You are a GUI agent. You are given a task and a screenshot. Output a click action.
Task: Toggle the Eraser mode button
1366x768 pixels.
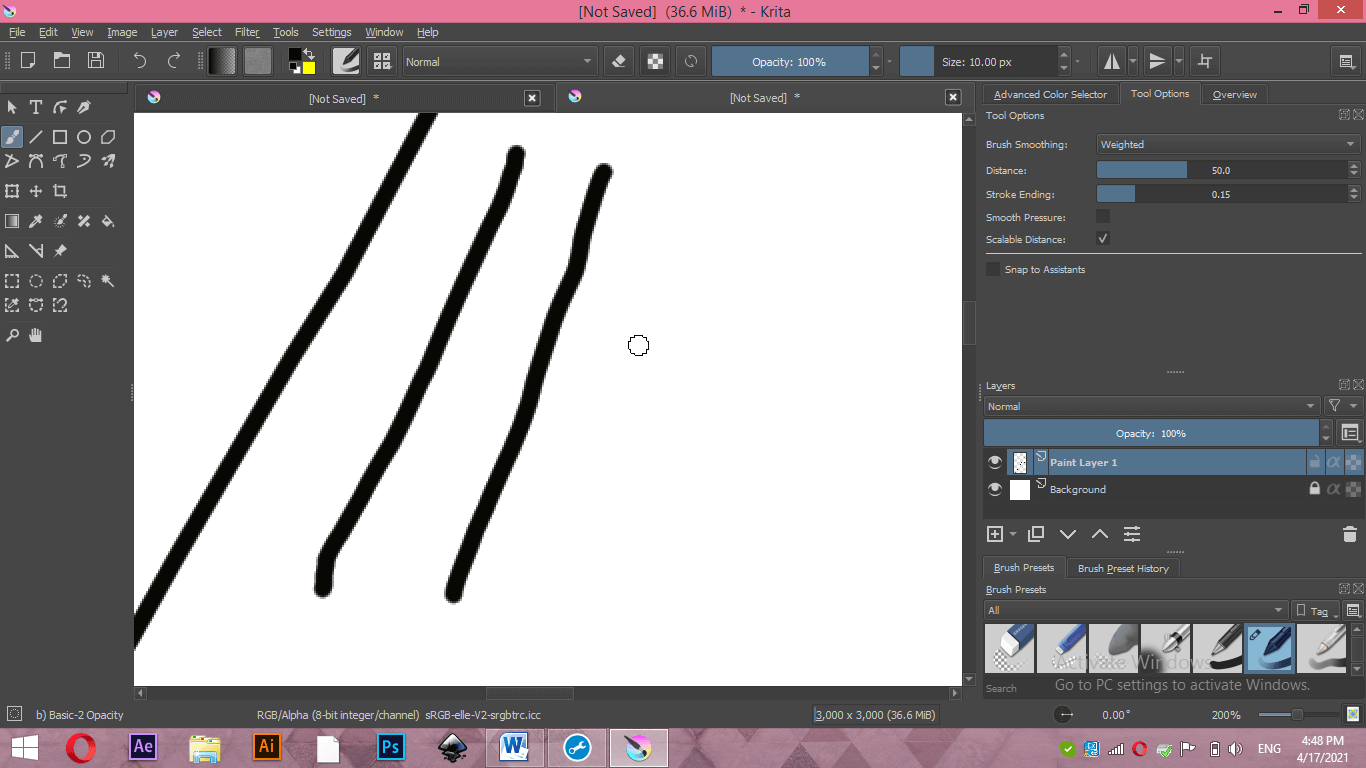(618, 61)
